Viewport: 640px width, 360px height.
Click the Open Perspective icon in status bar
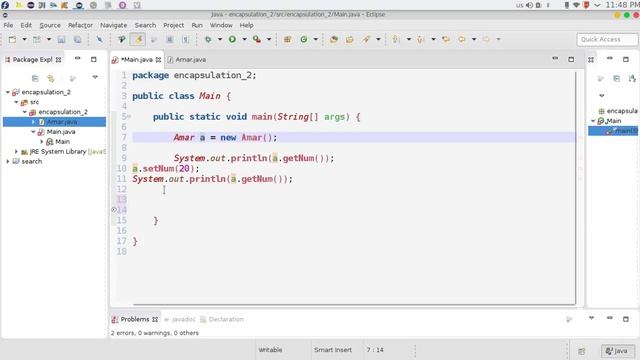pyautogui.click(x=582, y=351)
